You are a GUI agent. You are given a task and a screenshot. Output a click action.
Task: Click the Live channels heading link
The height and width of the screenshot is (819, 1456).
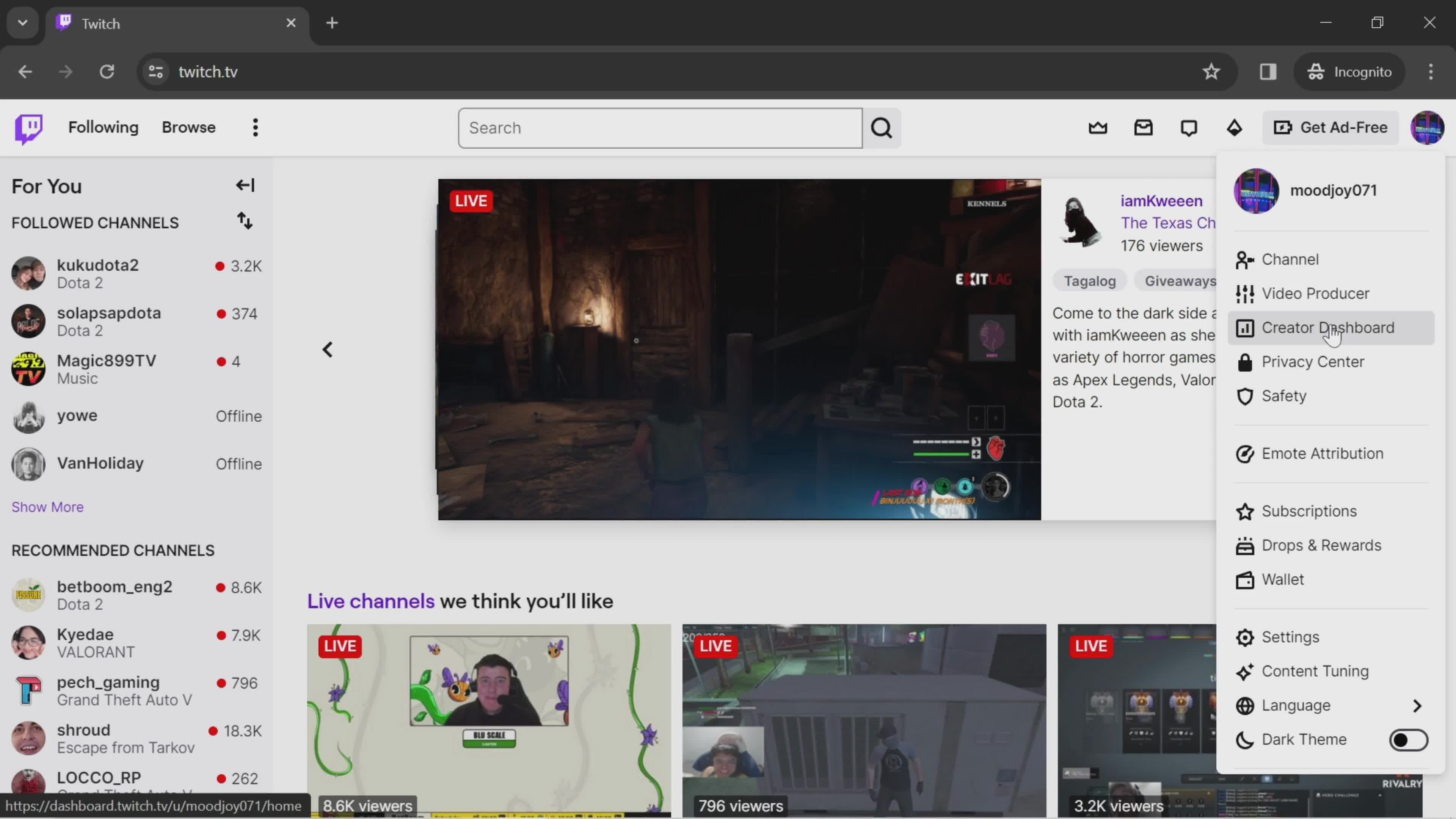pyautogui.click(x=371, y=601)
